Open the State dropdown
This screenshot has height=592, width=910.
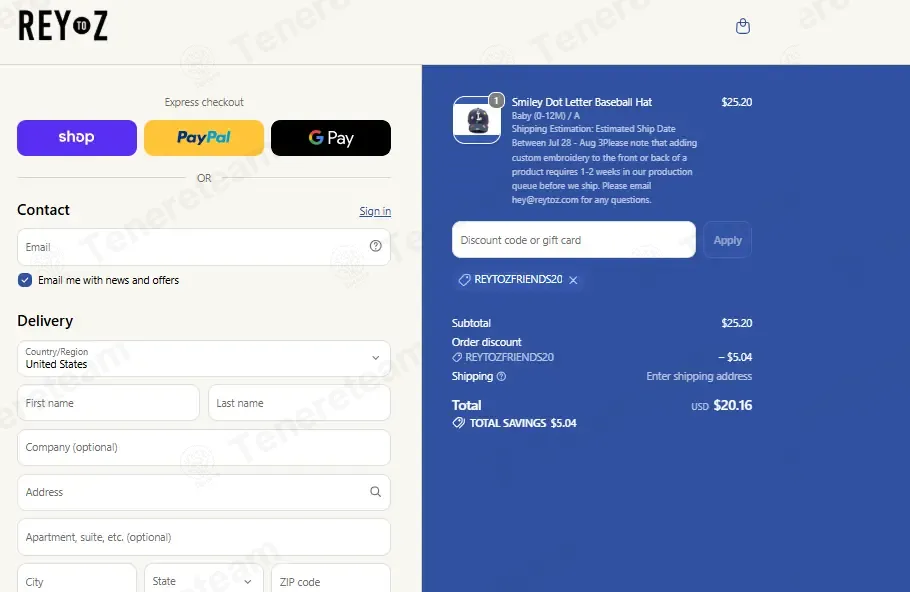pos(204,580)
